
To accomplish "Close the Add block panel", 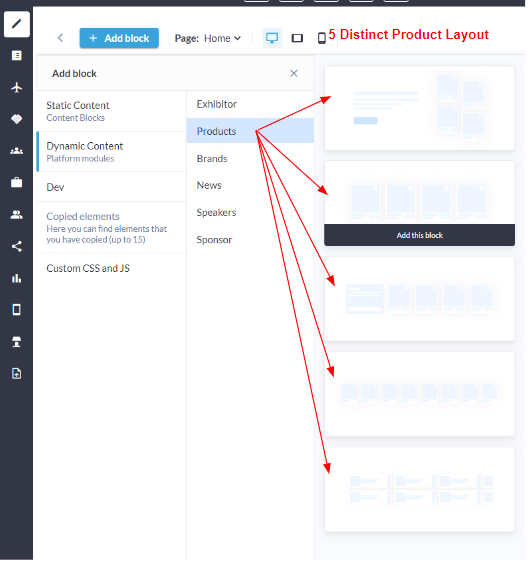I will 294,73.
